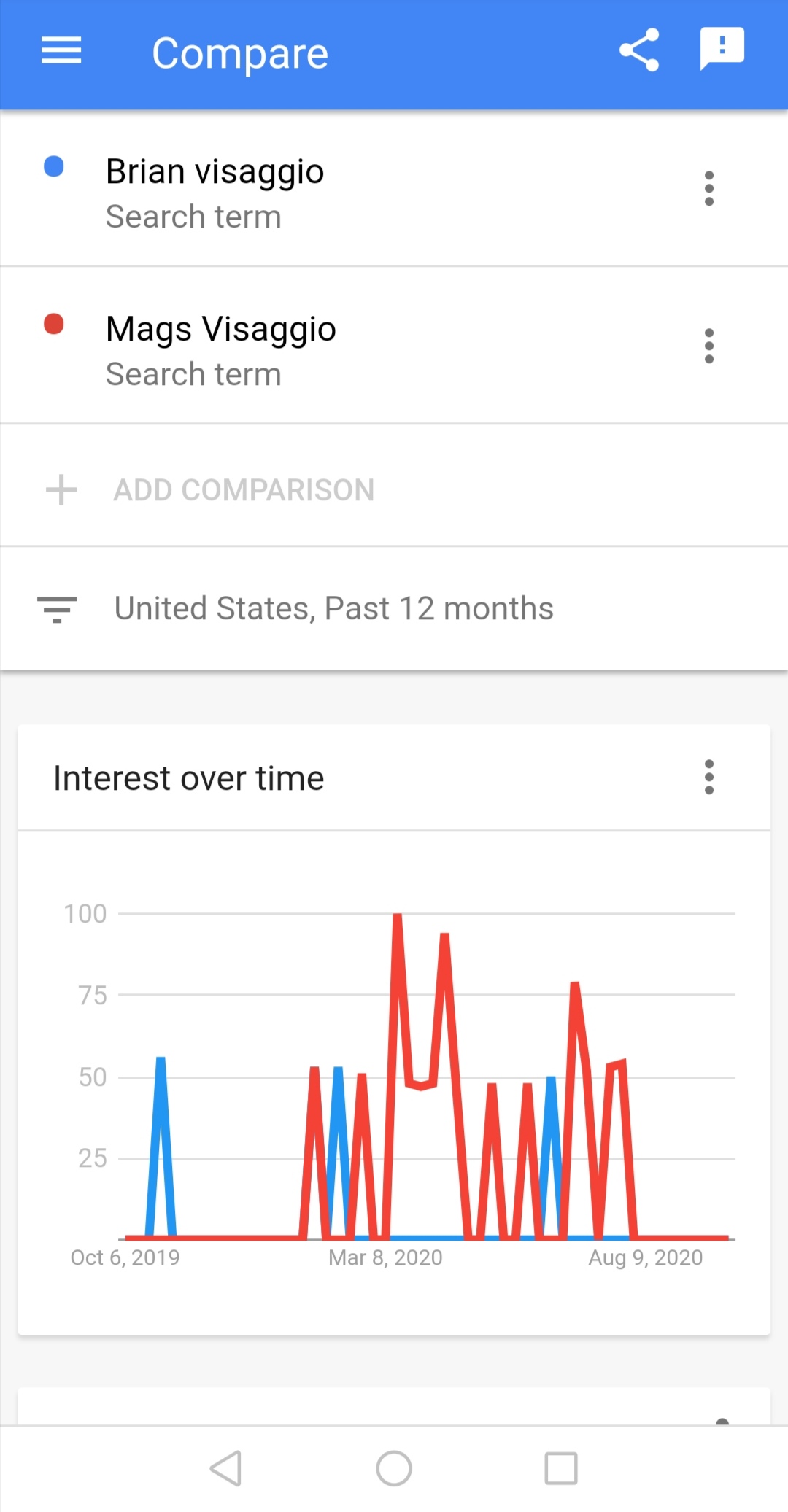Open Interest over time card options
Image resolution: width=788 pixels, height=1512 pixels.
click(x=708, y=778)
